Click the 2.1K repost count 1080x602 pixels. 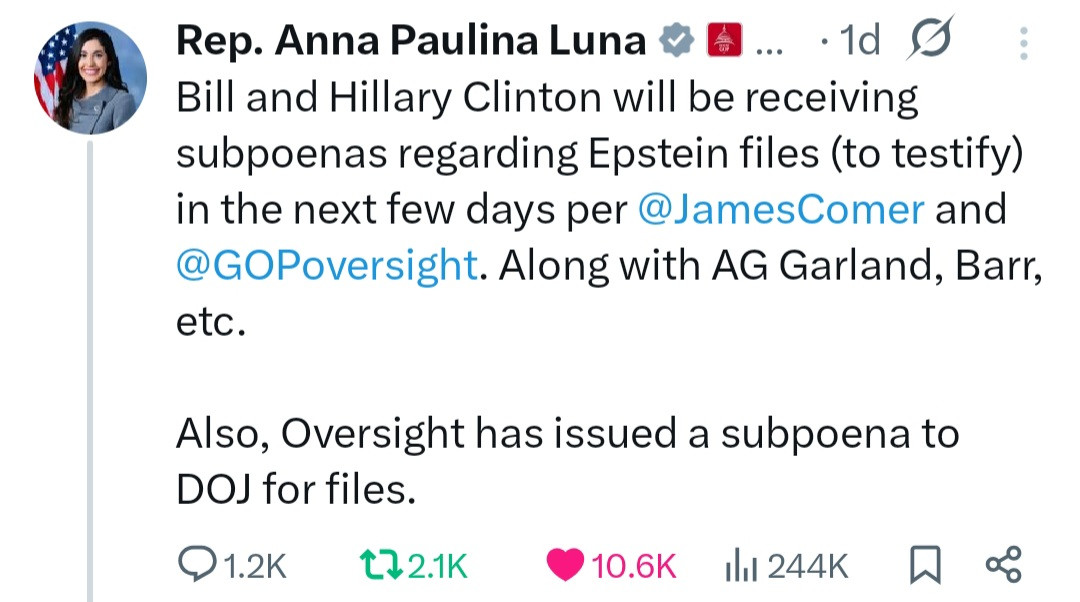click(438, 567)
